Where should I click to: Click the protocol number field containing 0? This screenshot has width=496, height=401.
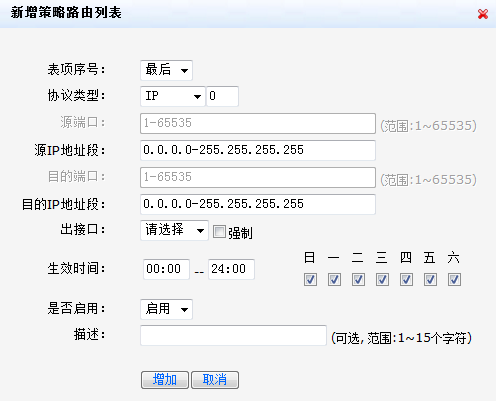[x=223, y=96]
